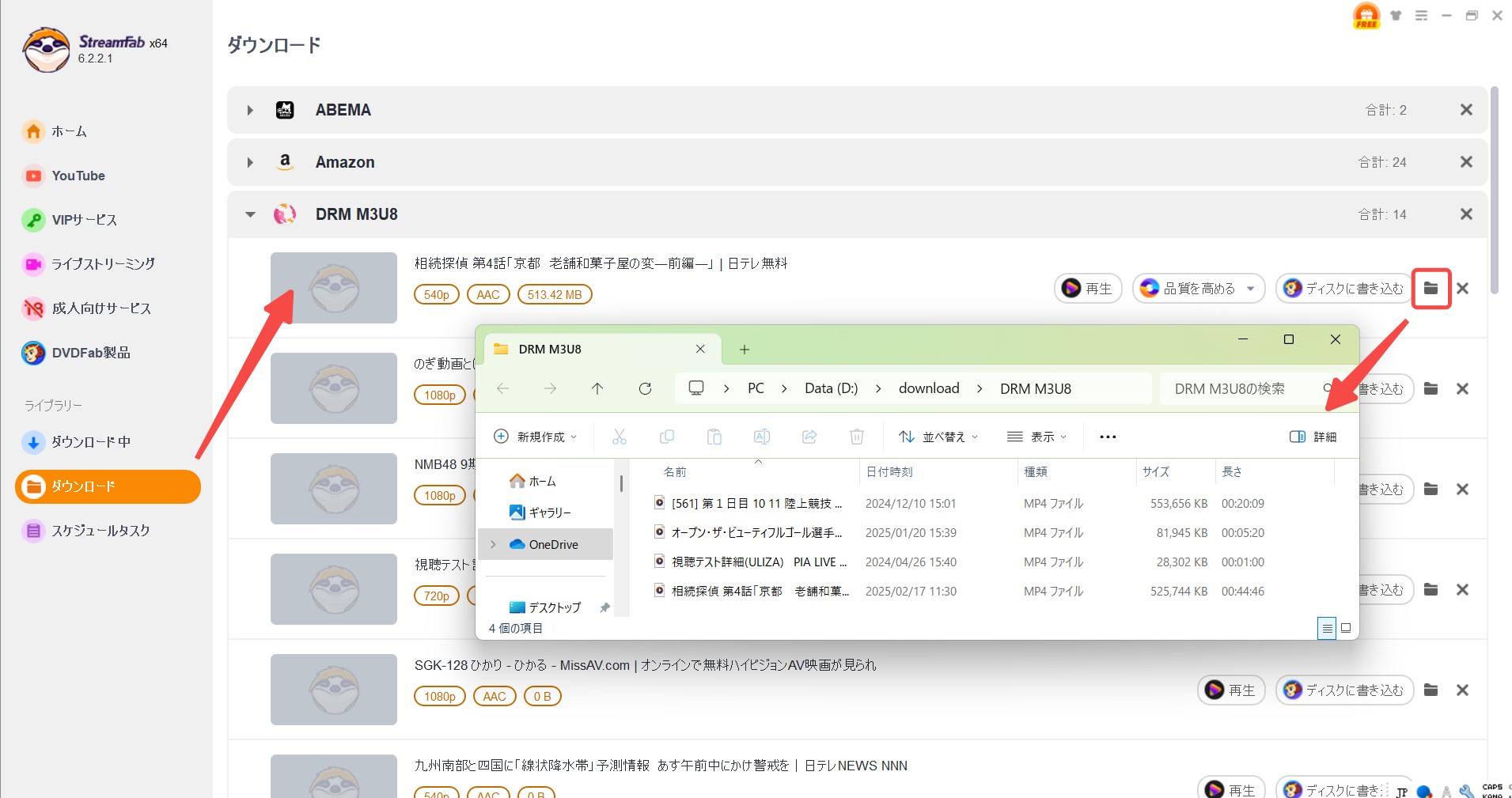Expand the ABEMA download group
The width and height of the screenshot is (1512, 798).
pyautogui.click(x=250, y=110)
